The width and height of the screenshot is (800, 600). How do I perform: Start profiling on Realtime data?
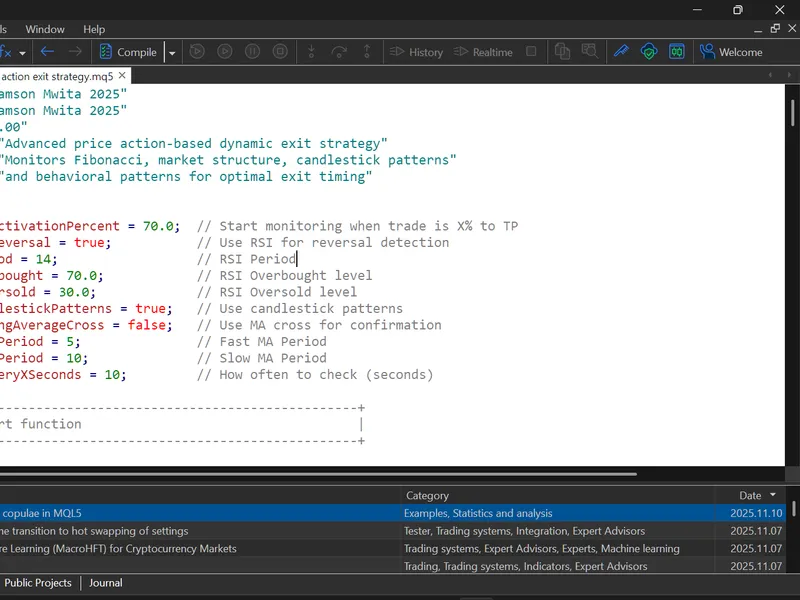pos(483,52)
